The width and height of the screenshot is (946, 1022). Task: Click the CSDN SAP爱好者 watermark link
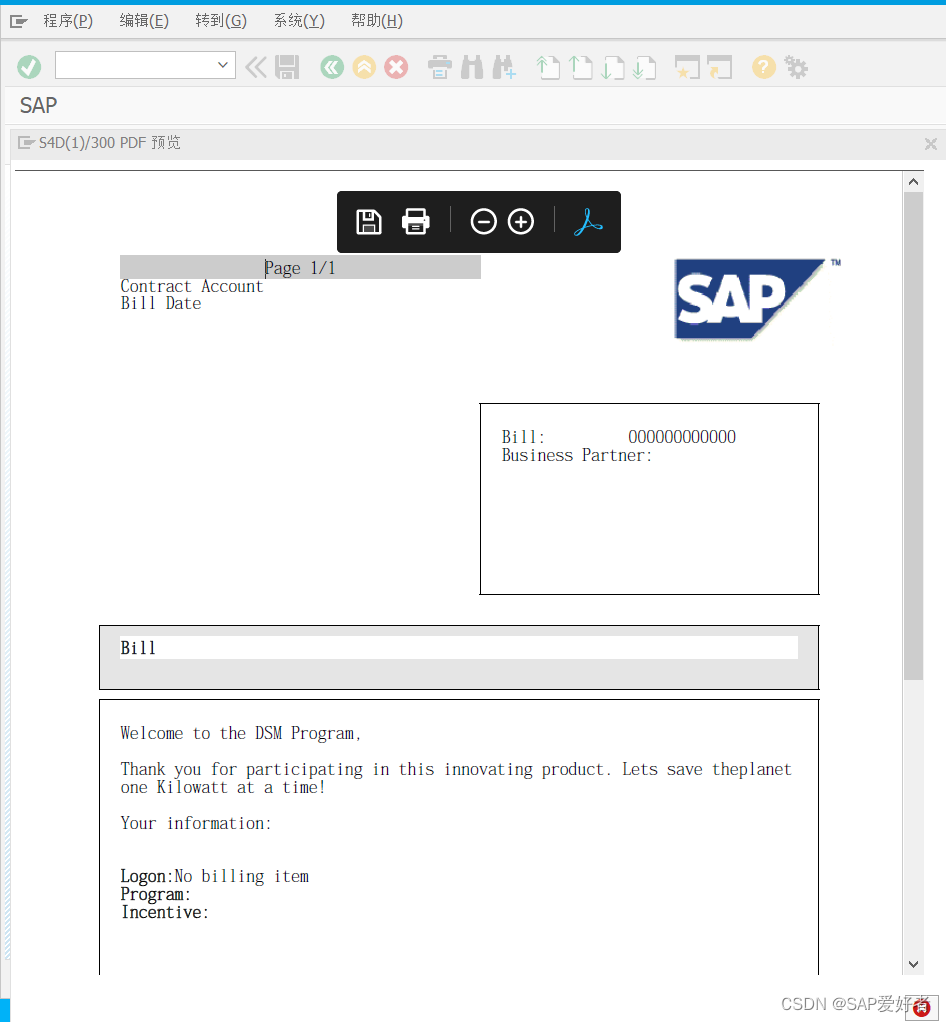(x=855, y=1003)
